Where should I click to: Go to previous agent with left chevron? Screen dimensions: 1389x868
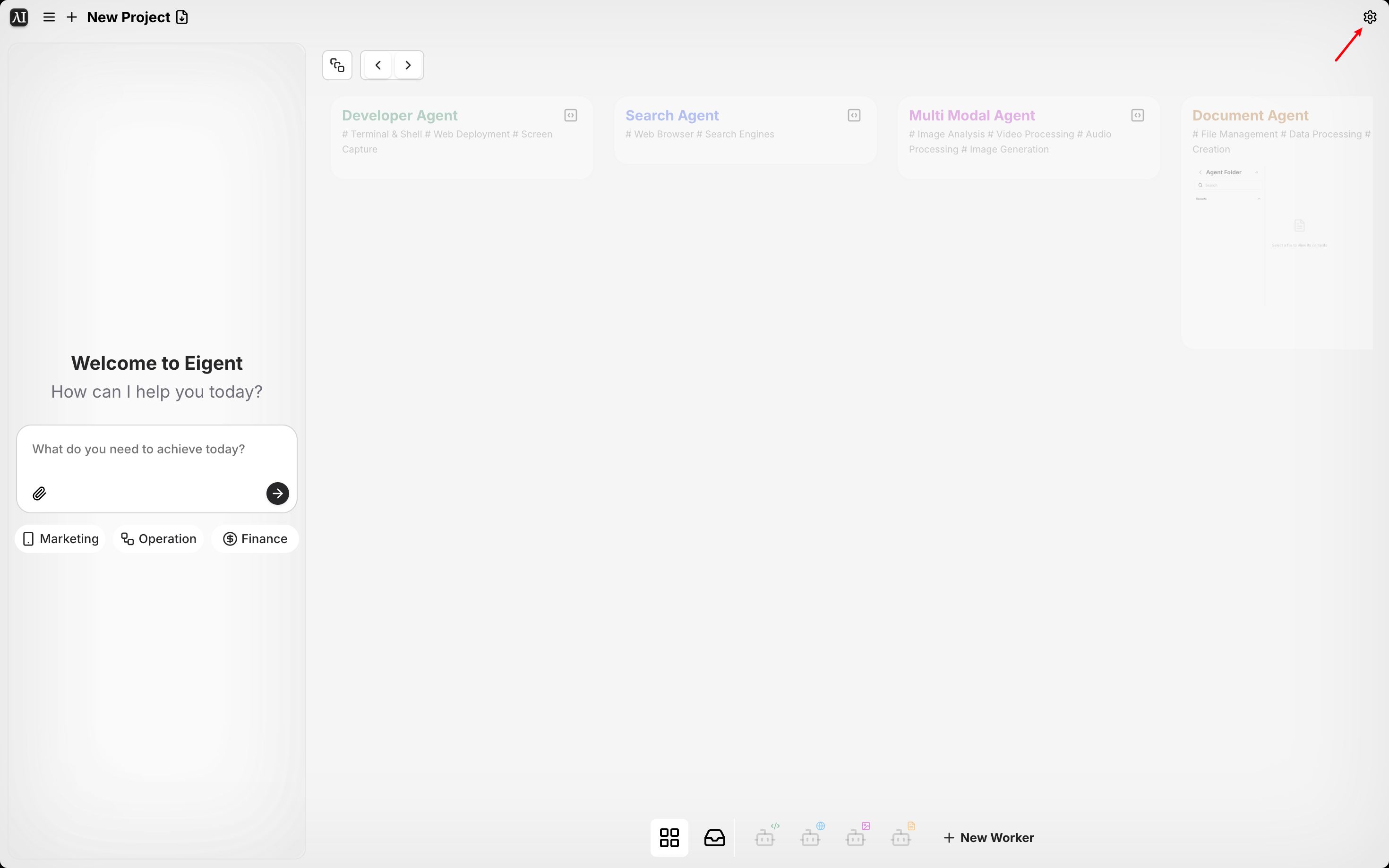click(378, 66)
